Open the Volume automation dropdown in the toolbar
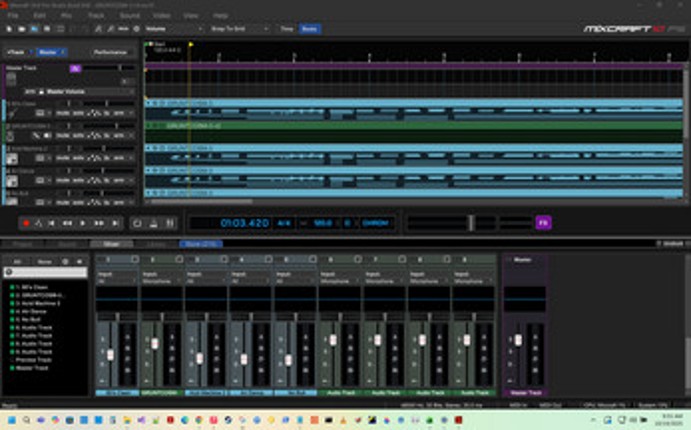The width and height of the screenshot is (691, 430). coord(170,30)
